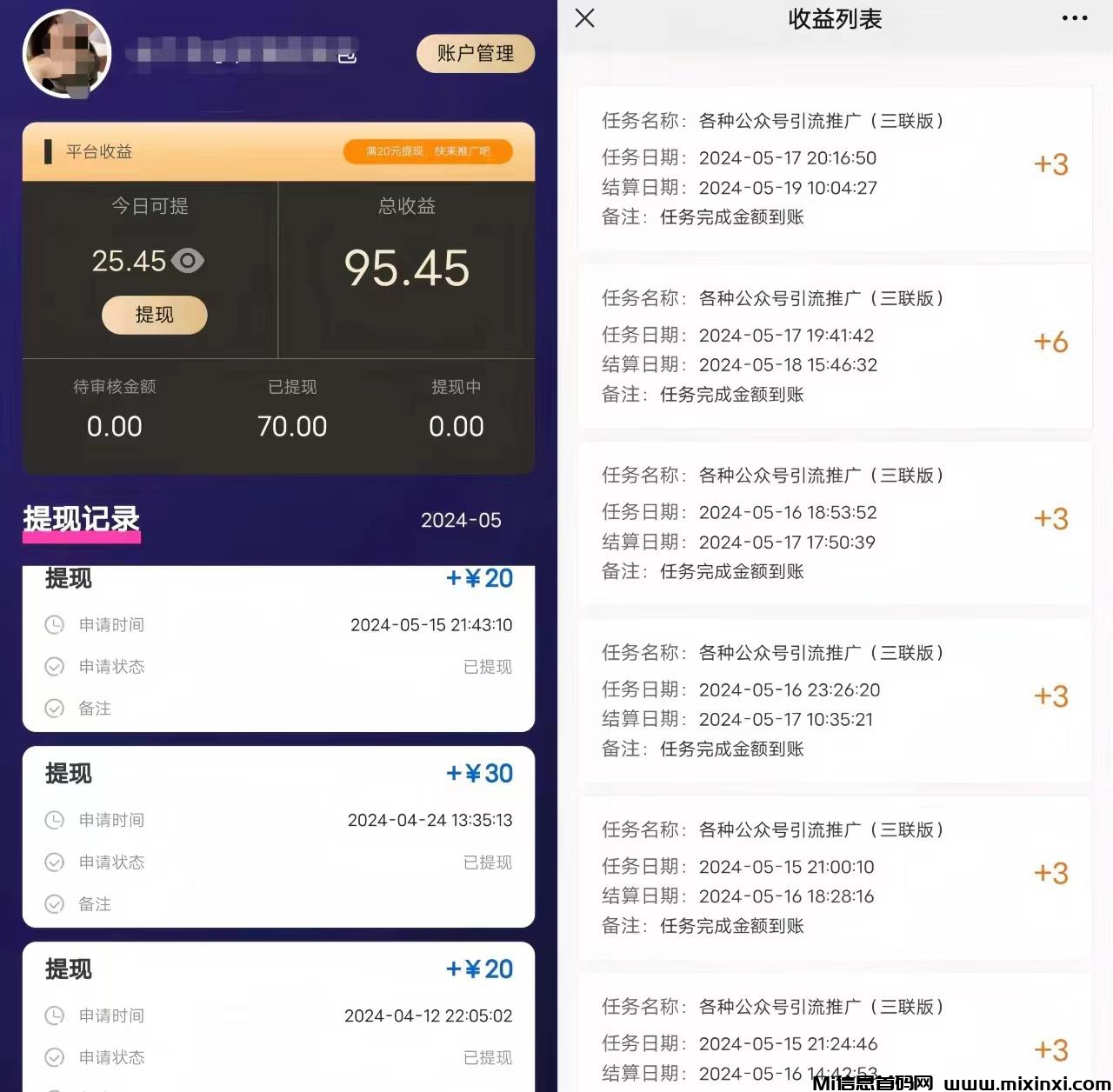Image resolution: width=1113 pixels, height=1092 pixels.
Task: Click clock icon of 2024-04-12 withdrawal
Action: tap(54, 1015)
